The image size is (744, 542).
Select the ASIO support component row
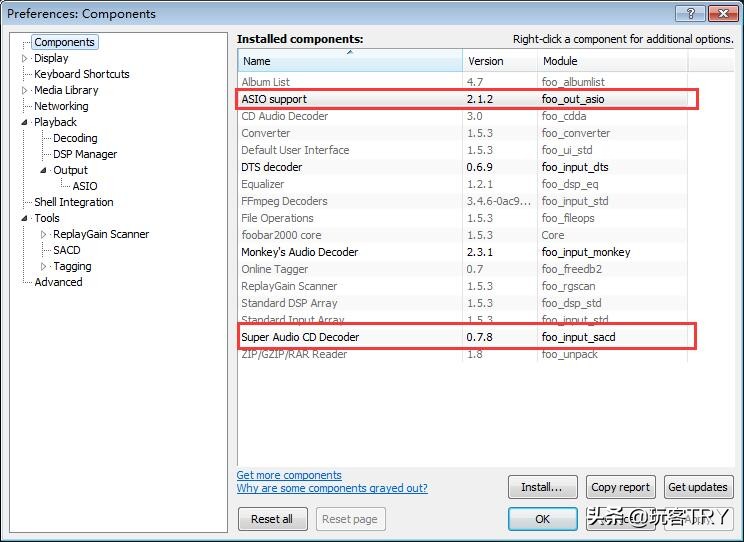click(463, 99)
